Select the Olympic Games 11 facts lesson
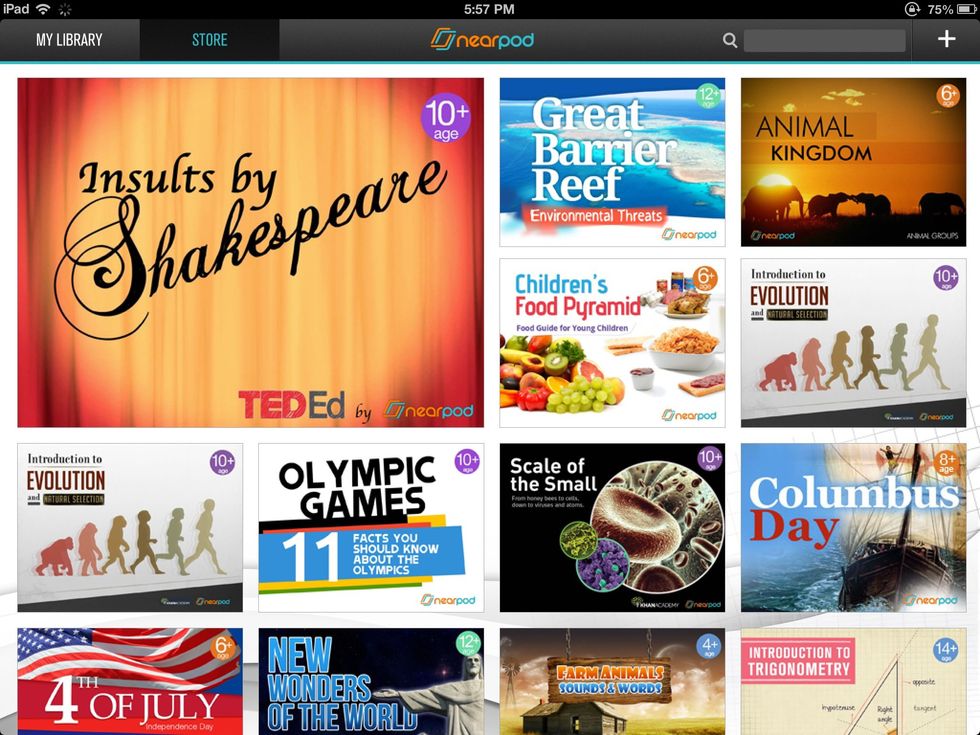The height and width of the screenshot is (735, 980). [371, 528]
